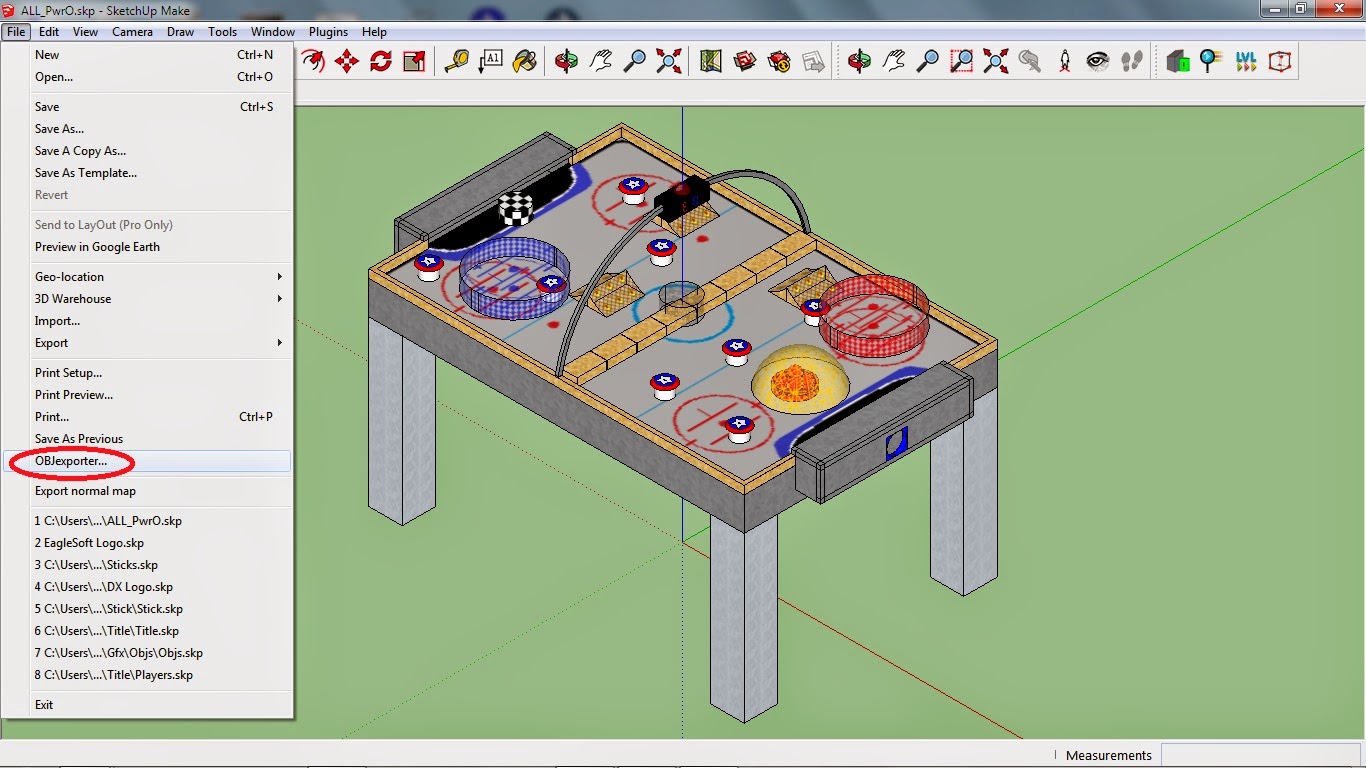The image size is (1366, 768).
Task: Expand the 3D Warehouse submenu arrow
Action: pos(280,299)
